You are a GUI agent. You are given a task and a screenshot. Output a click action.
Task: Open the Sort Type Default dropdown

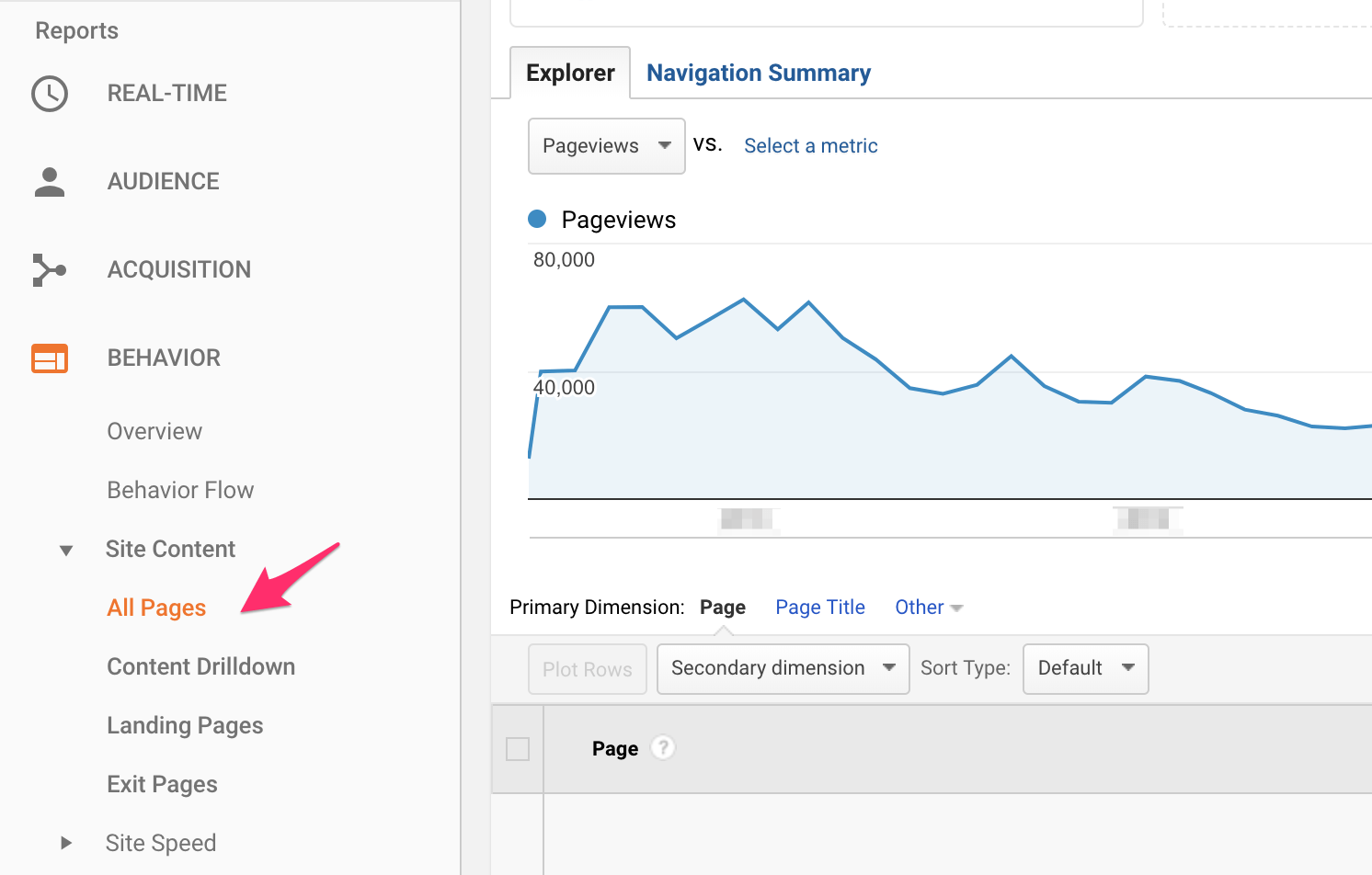pos(1085,668)
